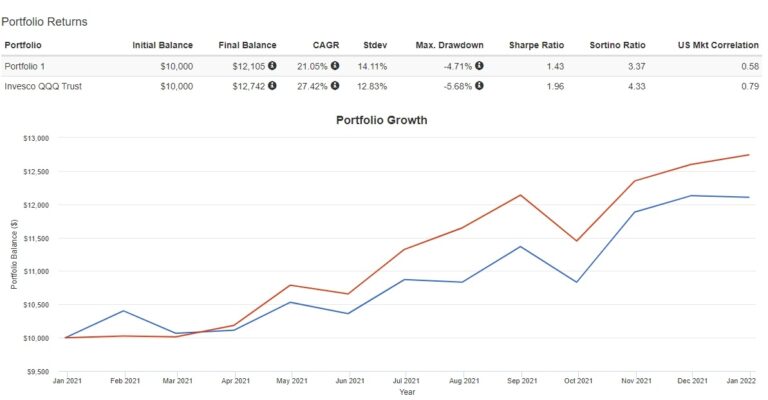
Task: Click info icon beside -4.71% max drawdown
Action: click(480, 66)
